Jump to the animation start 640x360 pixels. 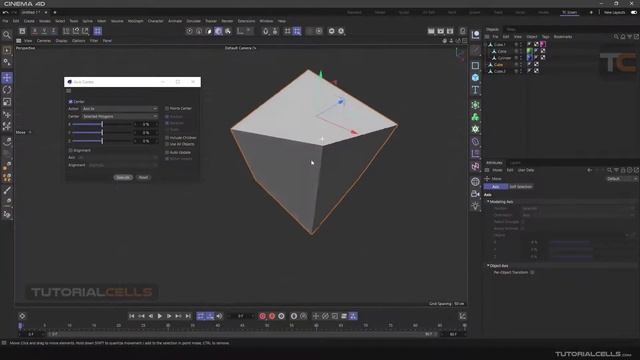(131, 316)
